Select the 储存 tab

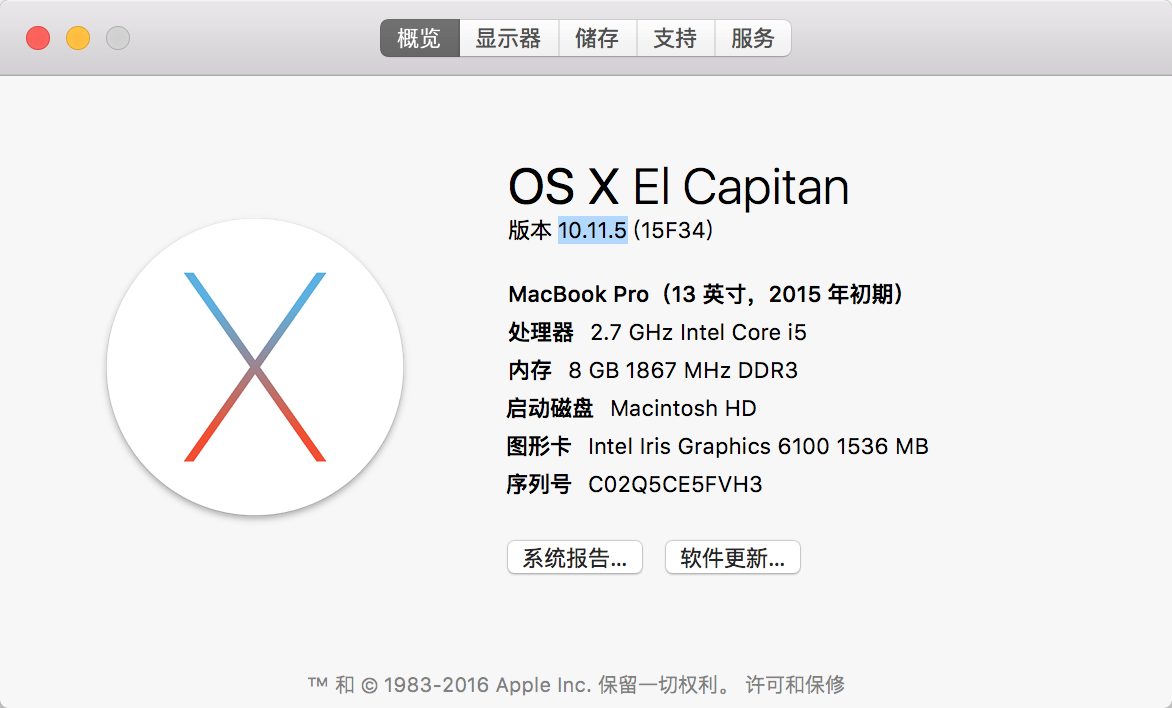(597, 39)
